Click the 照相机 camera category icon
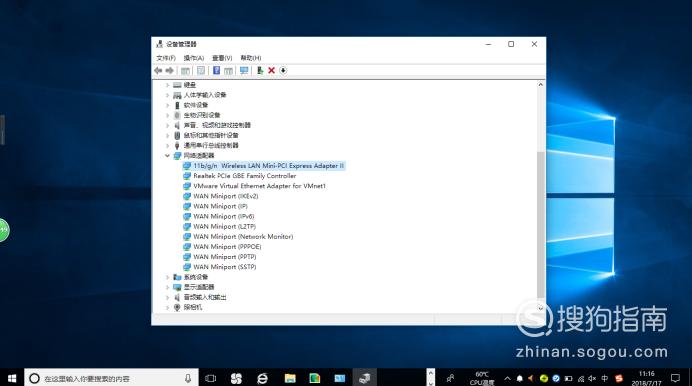 [x=177, y=307]
